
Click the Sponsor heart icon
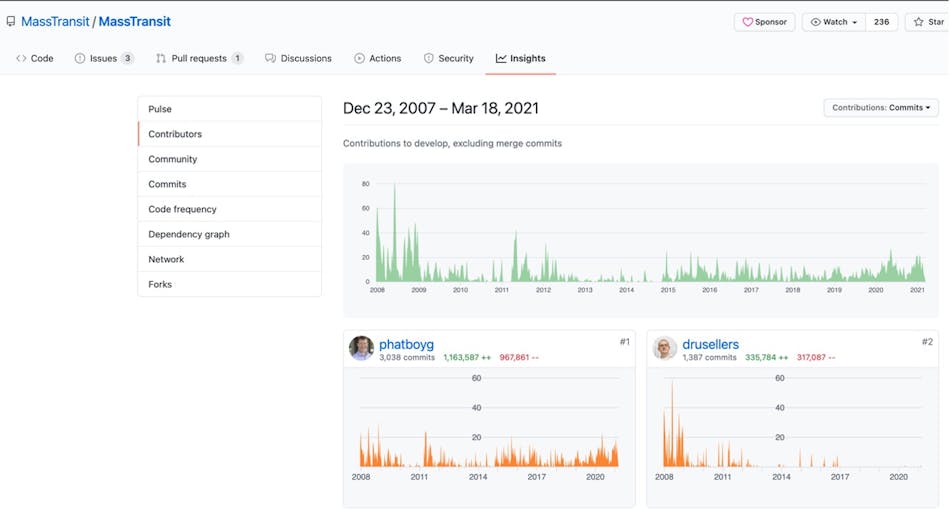(748, 22)
